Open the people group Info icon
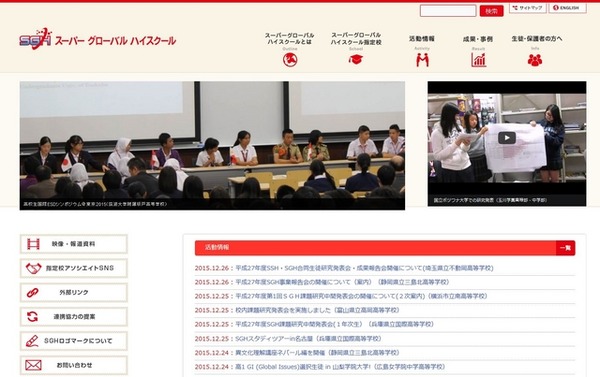 (x=535, y=60)
